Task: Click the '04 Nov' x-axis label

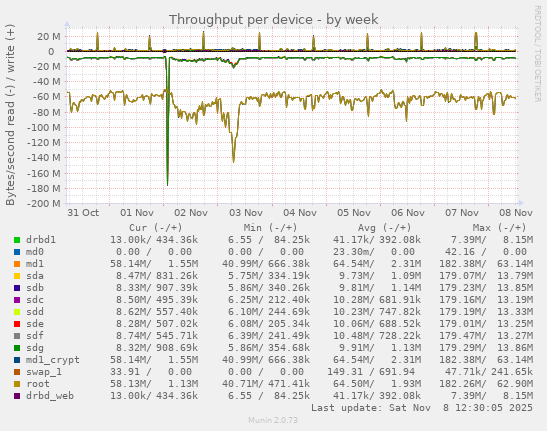Action: tap(300, 213)
